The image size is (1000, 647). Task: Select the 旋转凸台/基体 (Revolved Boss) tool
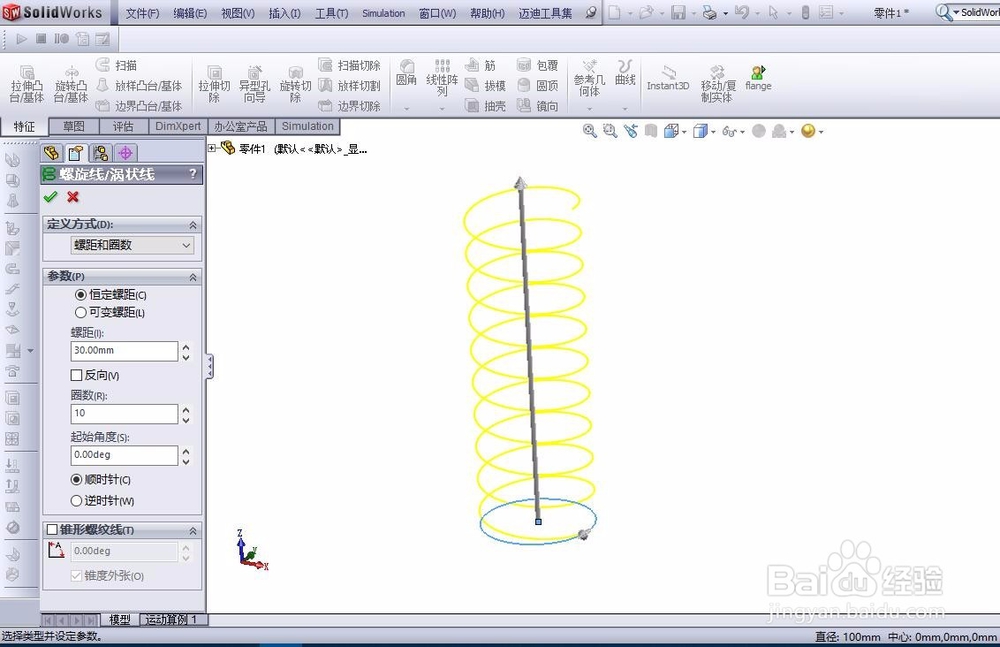click(70, 82)
